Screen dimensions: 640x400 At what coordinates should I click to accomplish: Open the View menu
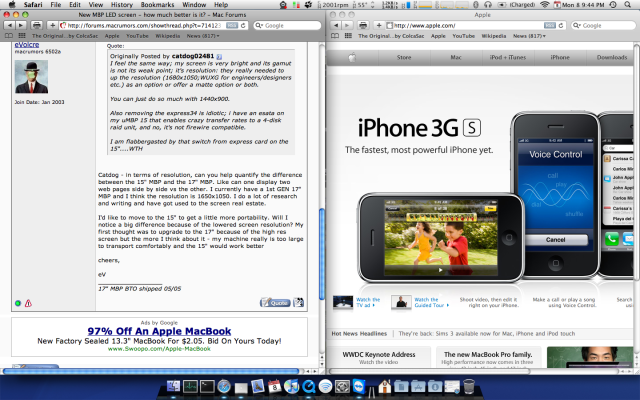point(96,5)
